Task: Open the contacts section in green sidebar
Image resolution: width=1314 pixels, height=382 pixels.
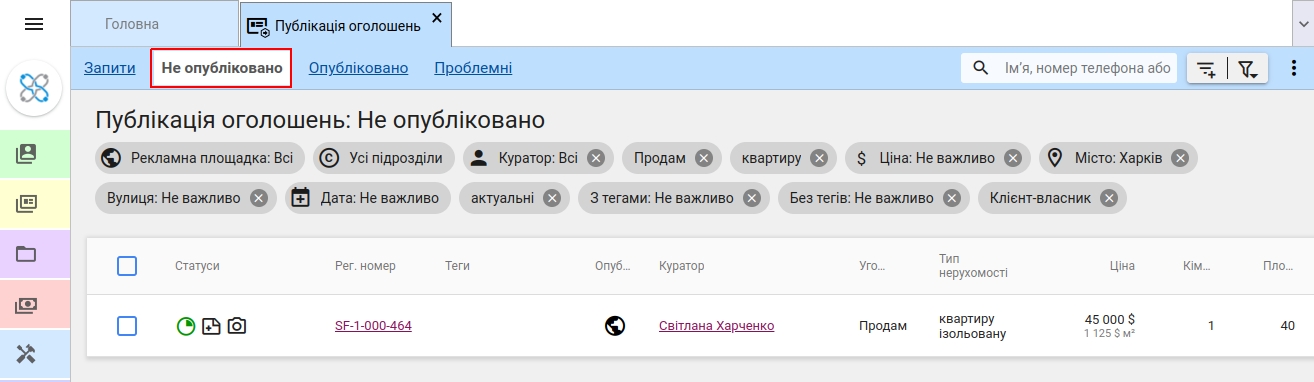Action: pyautogui.click(x=27, y=154)
